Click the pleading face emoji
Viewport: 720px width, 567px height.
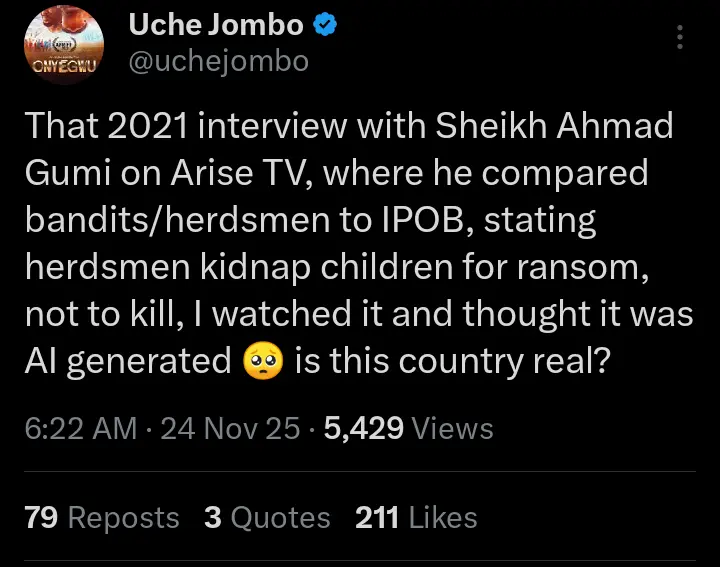coord(263,360)
